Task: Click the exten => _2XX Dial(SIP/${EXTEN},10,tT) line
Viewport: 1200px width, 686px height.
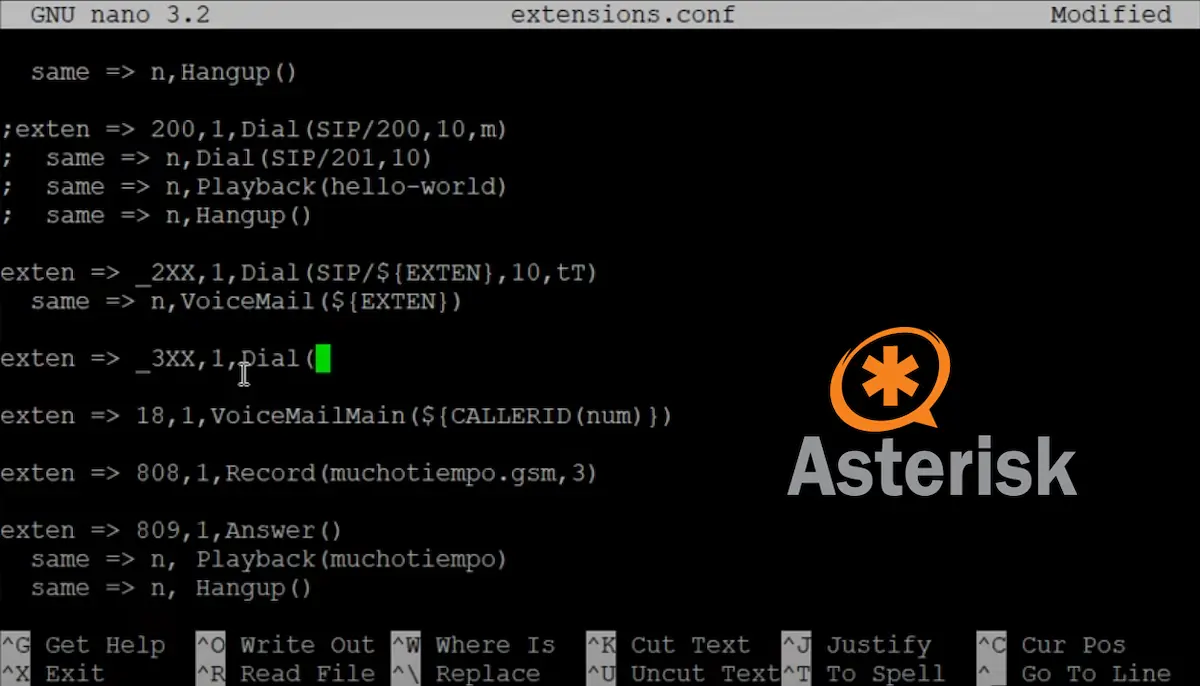Action: click(x=299, y=273)
